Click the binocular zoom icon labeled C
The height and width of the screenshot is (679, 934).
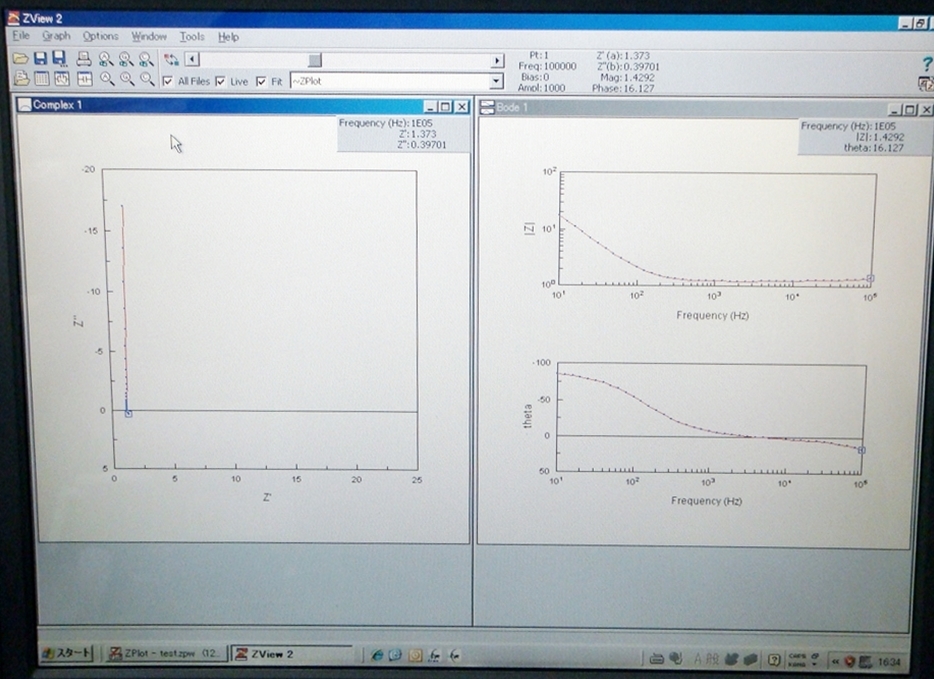(x=146, y=59)
